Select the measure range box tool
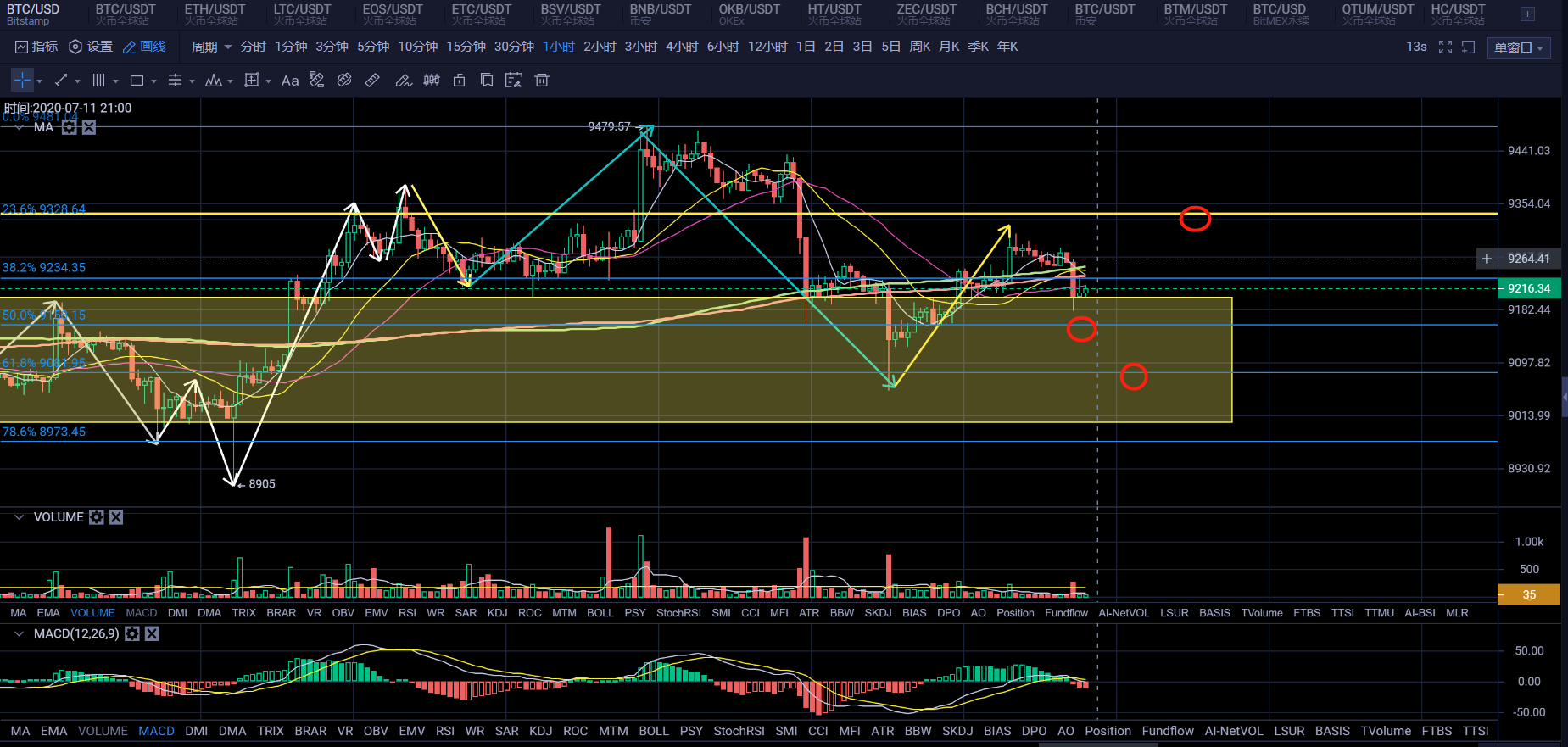Image resolution: width=1568 pixels, height=747 pixels. point(252,81)
